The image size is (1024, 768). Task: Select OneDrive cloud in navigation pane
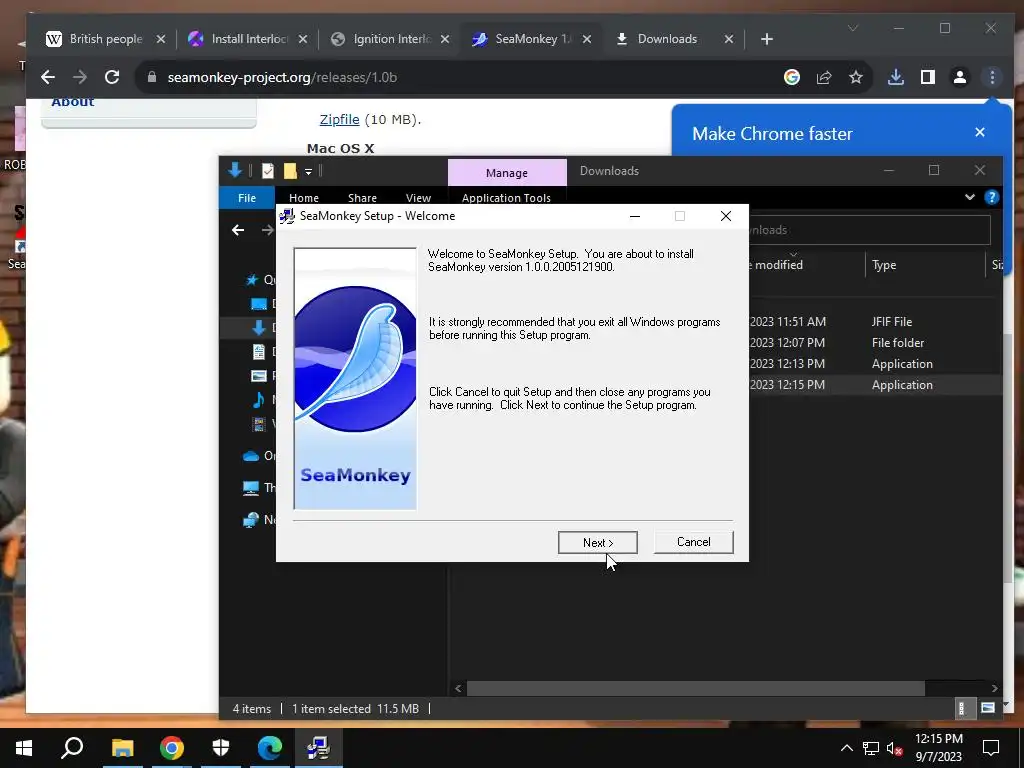click(x=251, y=456)
